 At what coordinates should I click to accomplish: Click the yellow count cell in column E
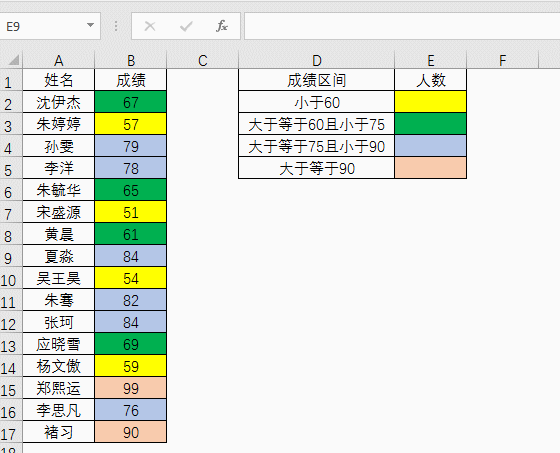431,102
